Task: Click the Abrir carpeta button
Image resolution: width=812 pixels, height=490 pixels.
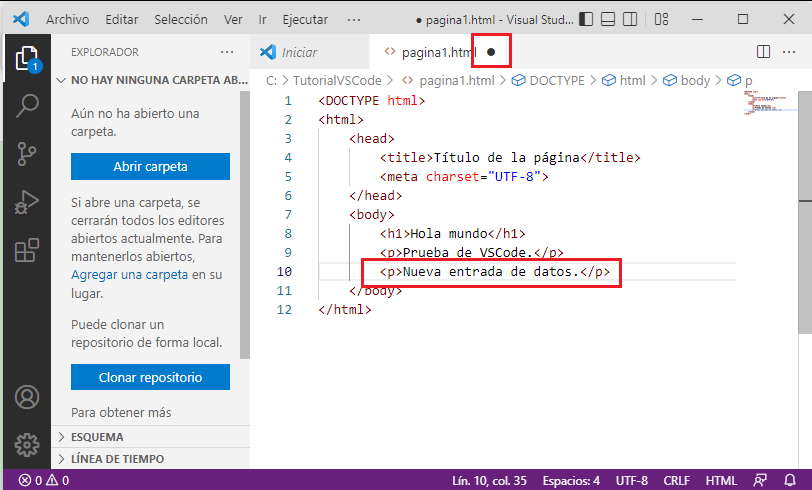Action: [150, 166]
